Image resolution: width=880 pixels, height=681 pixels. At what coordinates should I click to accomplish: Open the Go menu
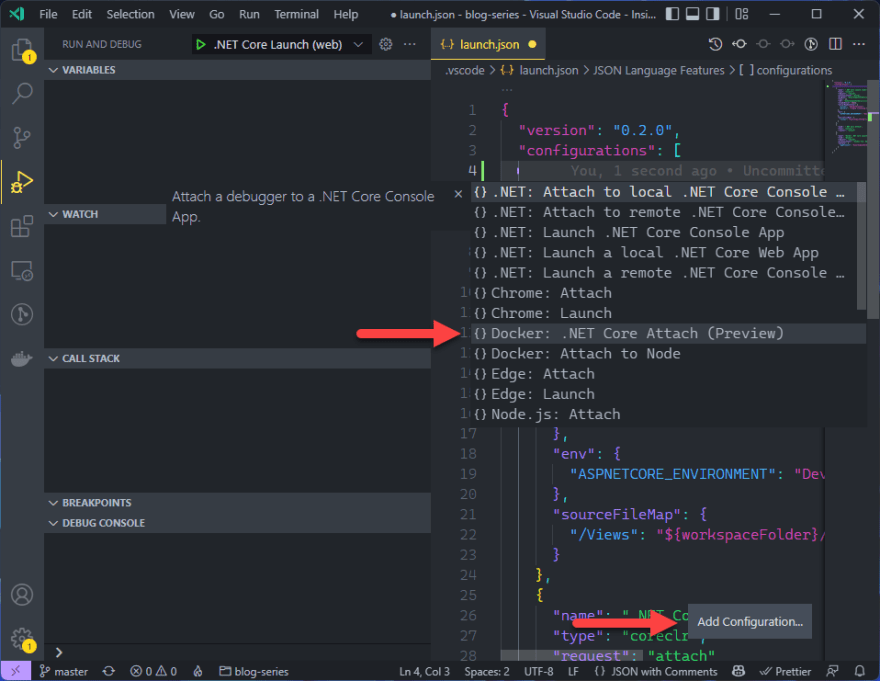(x=217, y=14)
